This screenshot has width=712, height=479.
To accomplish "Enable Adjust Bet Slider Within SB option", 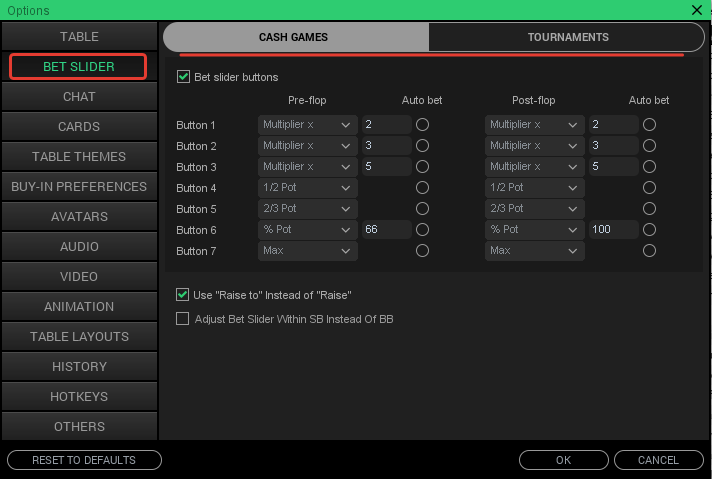I will 183,319.
